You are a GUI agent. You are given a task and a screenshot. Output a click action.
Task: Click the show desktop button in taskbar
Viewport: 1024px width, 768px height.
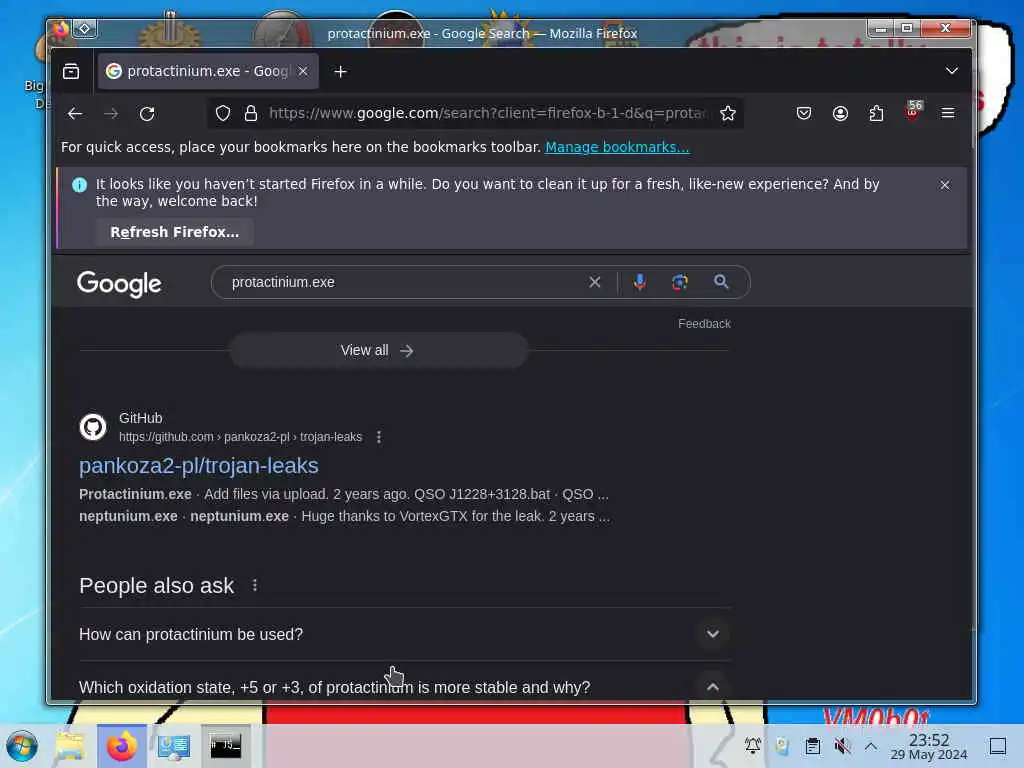coord(998,746)
